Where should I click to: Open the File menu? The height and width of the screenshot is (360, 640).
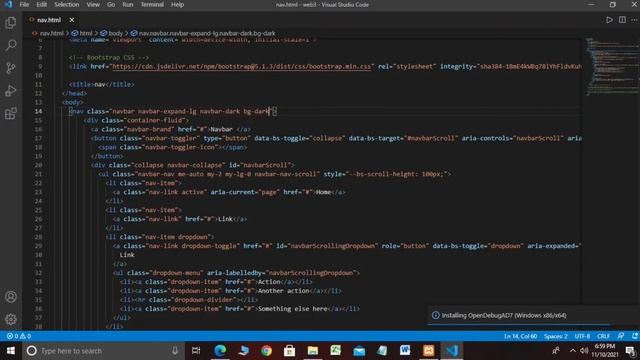24,4
